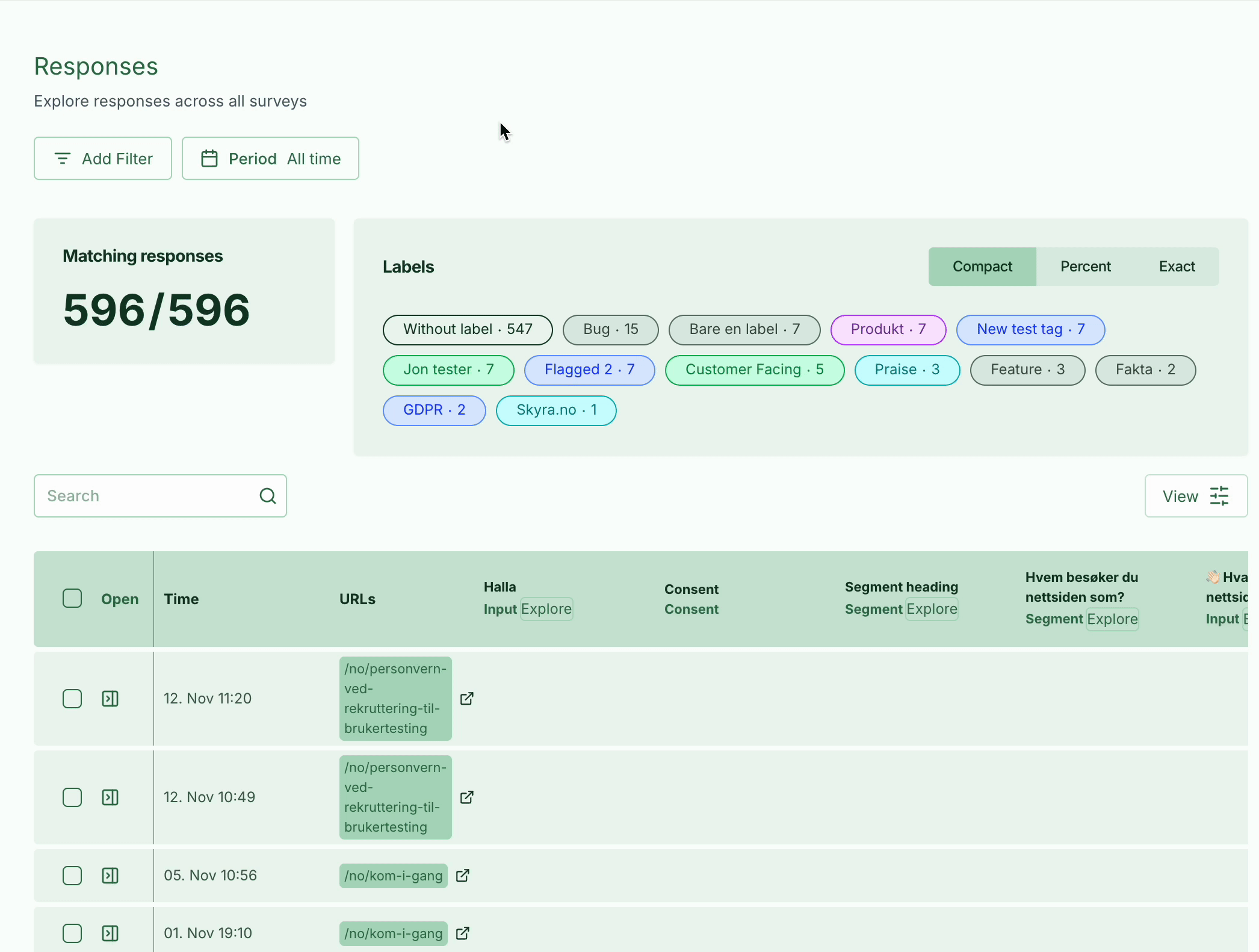Image resolution: width=1259 pixels, height=952 pixels.
Task: Open side panel for 12. Nov 10:49 response
Action: coord(110,797)
